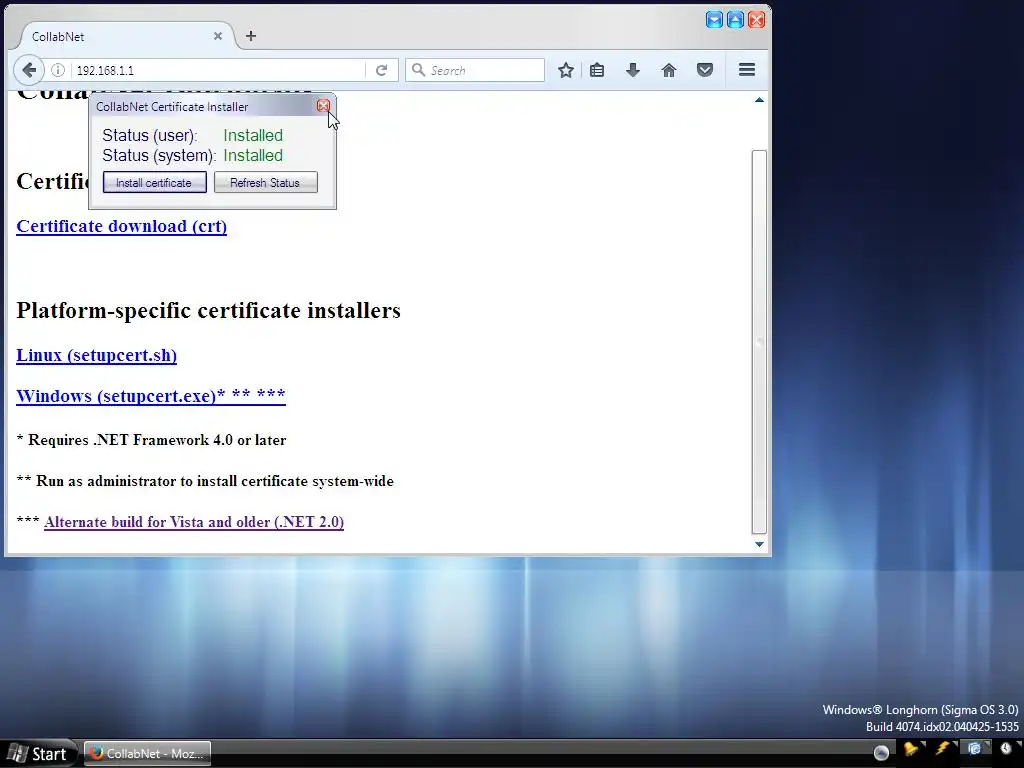Viewport: 1024px width, 768px height.
Task: Close the CollabNet Certificate Installer dialog
Action: click(323, 106)
